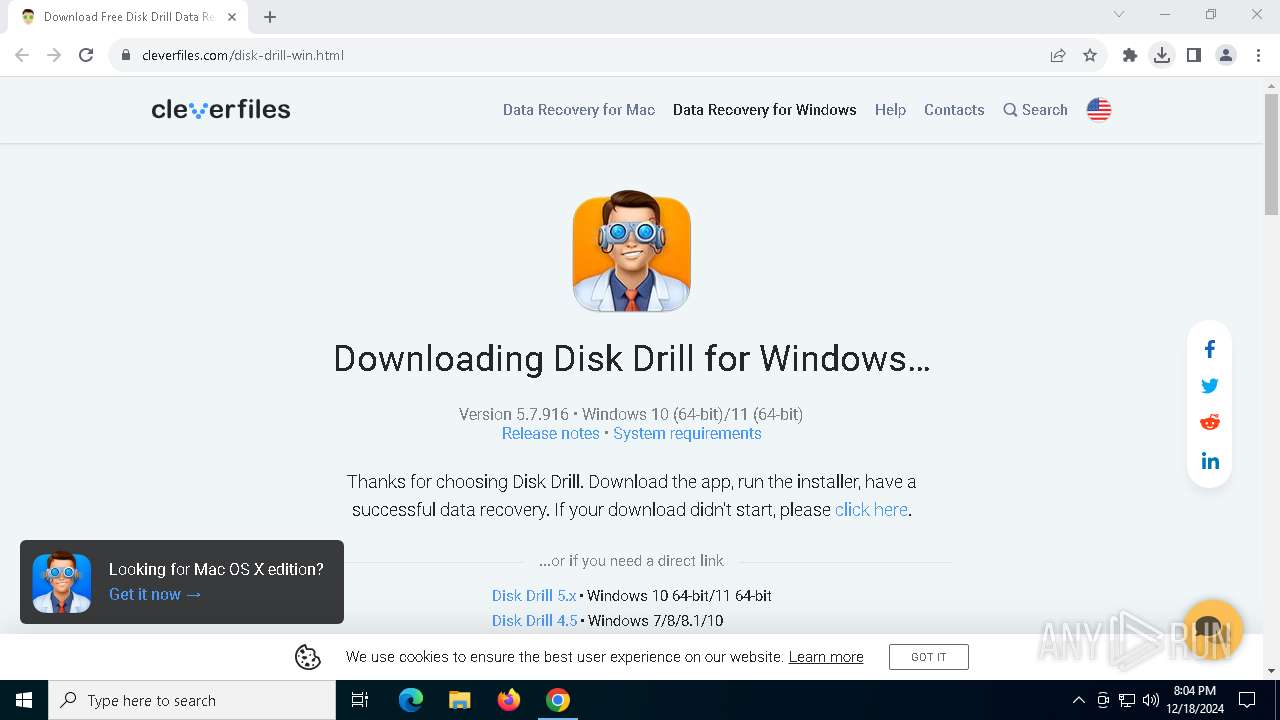
Task: View site security lock info
Action: click(x=126, y=55)
